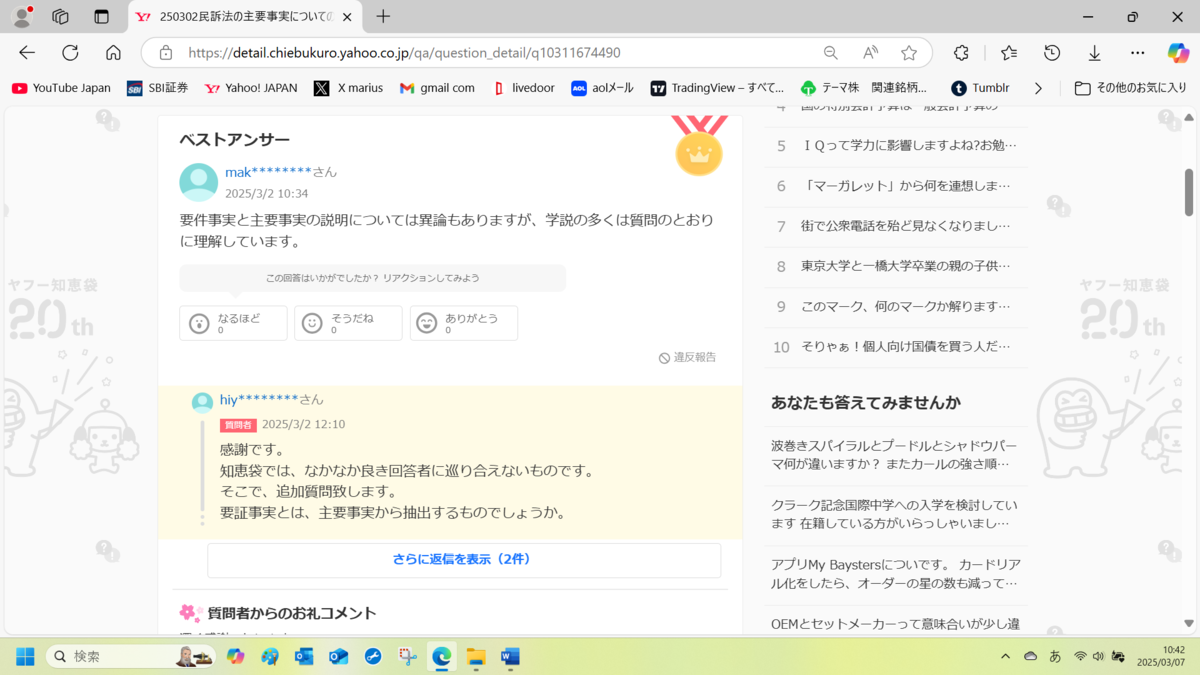This screenshot has height=675, width=1200.
Task: Open livedoor bookmark
Action: [x=524, y=88]
